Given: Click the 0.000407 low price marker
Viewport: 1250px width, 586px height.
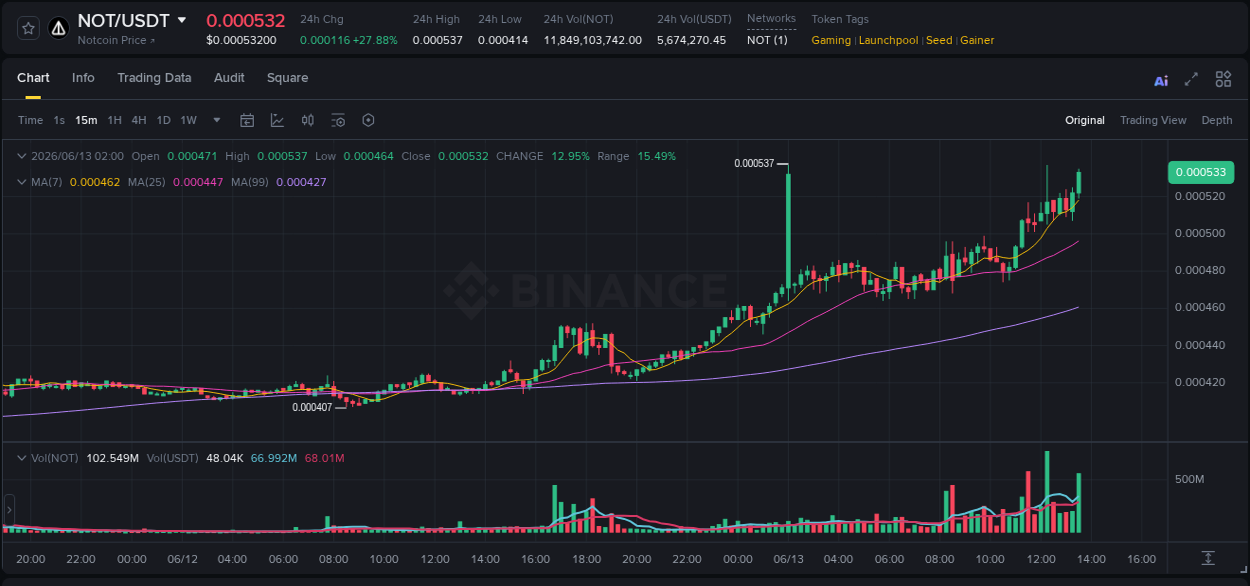Looking at the screenshot, I should point(312,407).
